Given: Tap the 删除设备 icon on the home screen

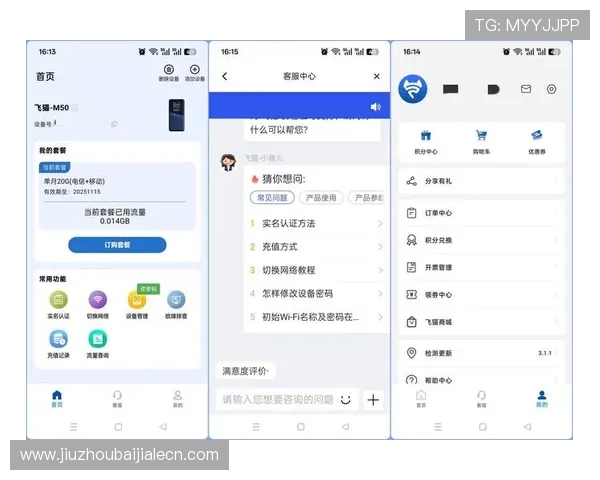Looking at the screenshot, I should pyautogui.click(x=169, y=70).
